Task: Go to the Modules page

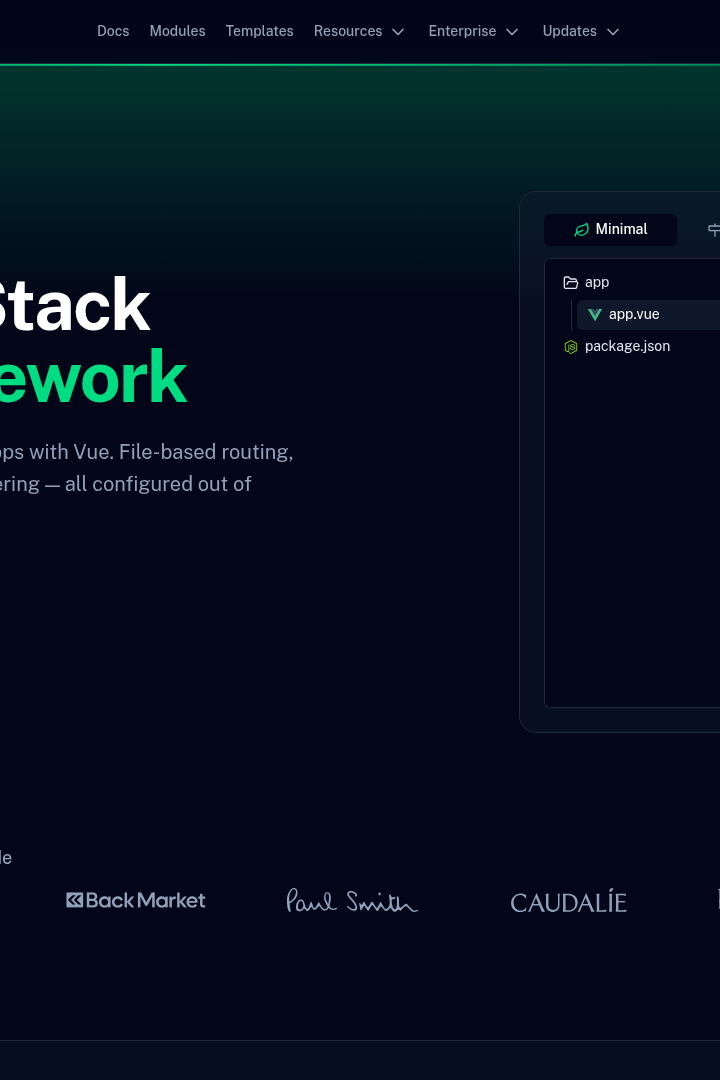Action: pyautogui.click(x=177, y=31)
